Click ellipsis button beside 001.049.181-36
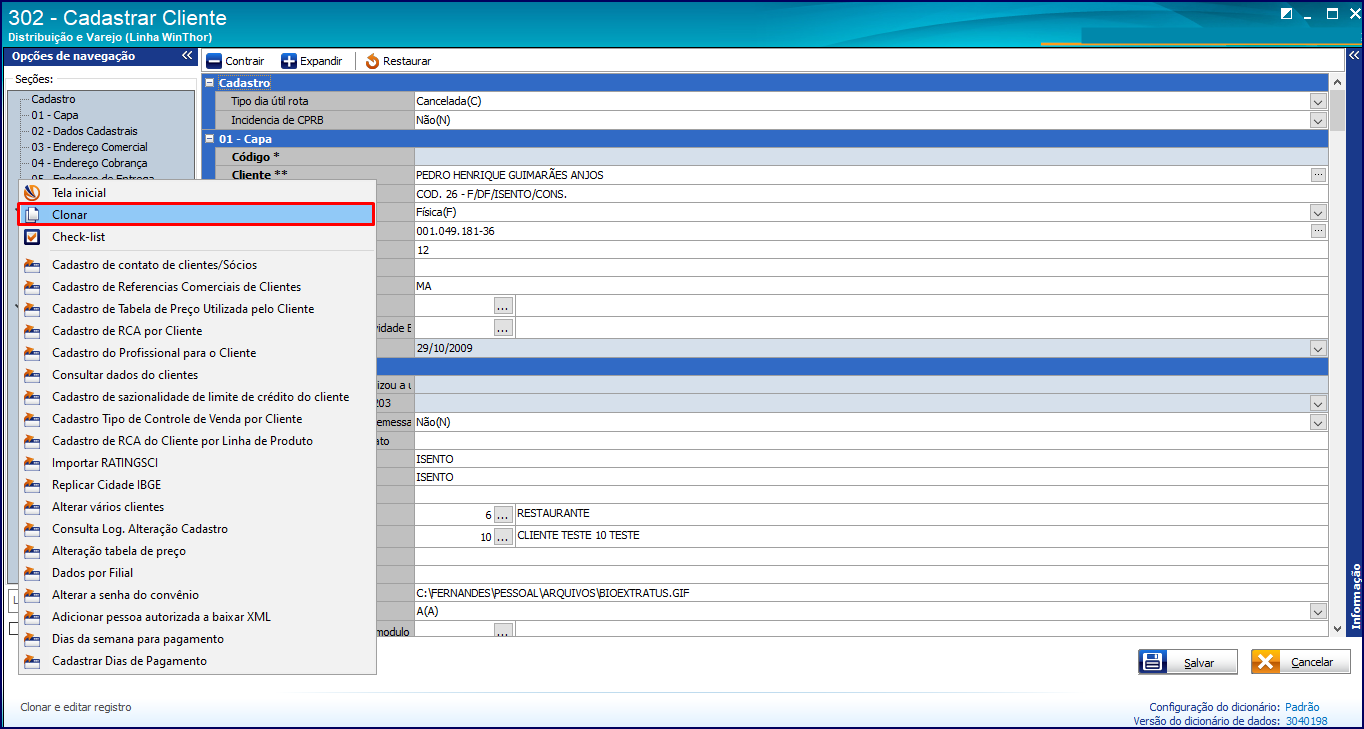Image resolution: width=1364 pixels, height=729 pixels. 1318,231
